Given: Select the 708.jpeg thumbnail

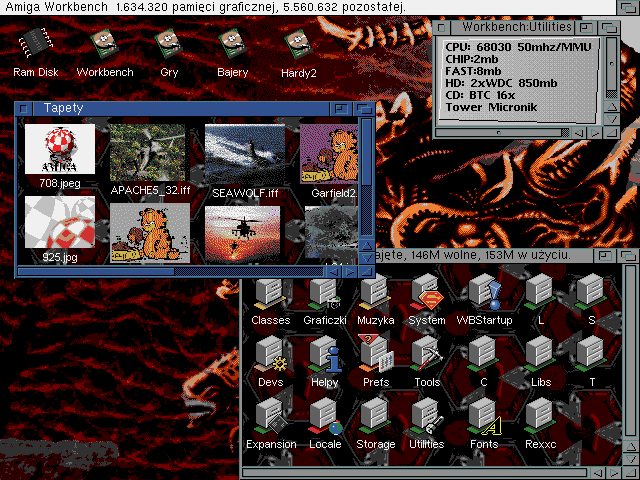Looking at the screenshot, I should (60, 149).
